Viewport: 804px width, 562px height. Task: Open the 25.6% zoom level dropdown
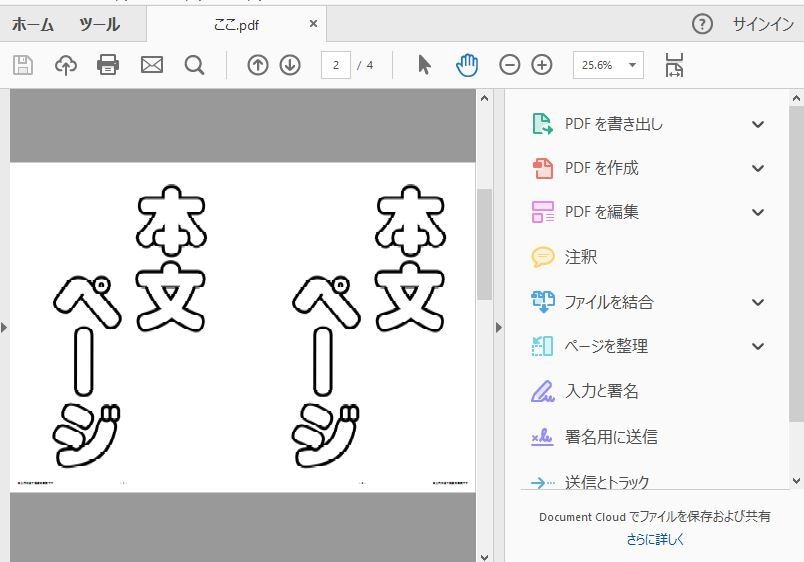pyautogui.click(x=632, y=65)
